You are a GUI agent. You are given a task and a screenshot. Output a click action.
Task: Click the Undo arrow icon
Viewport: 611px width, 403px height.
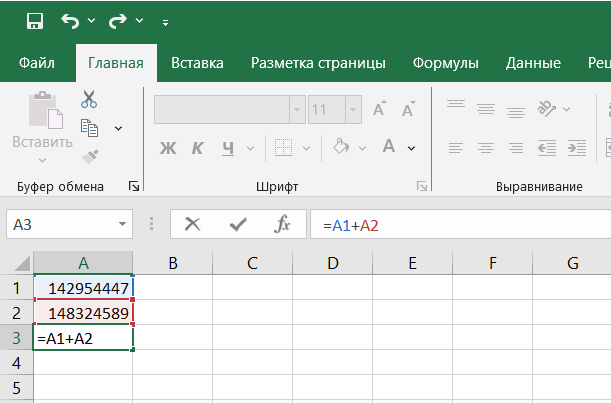pyautogui.click(x=69, y=20)
